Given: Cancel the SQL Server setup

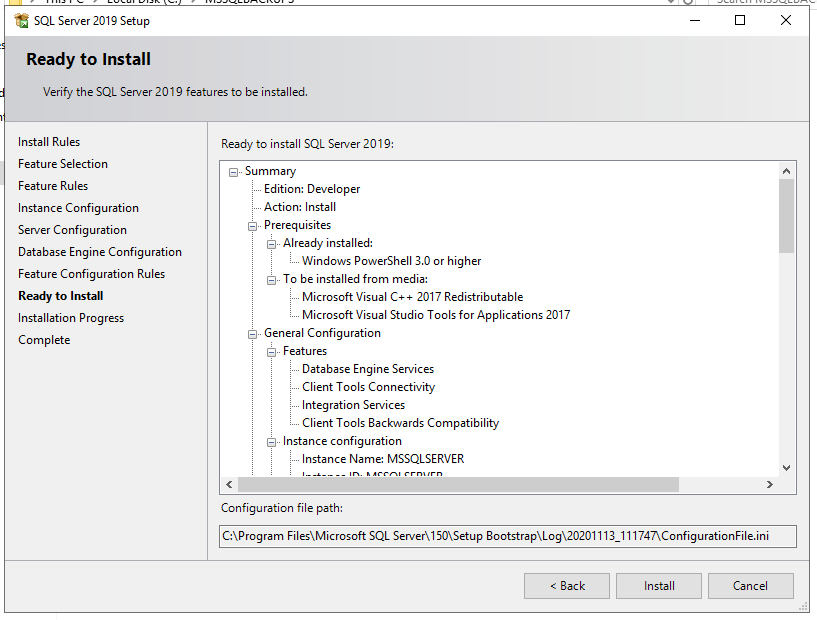Looking at the screenshot, I should 751,586.
